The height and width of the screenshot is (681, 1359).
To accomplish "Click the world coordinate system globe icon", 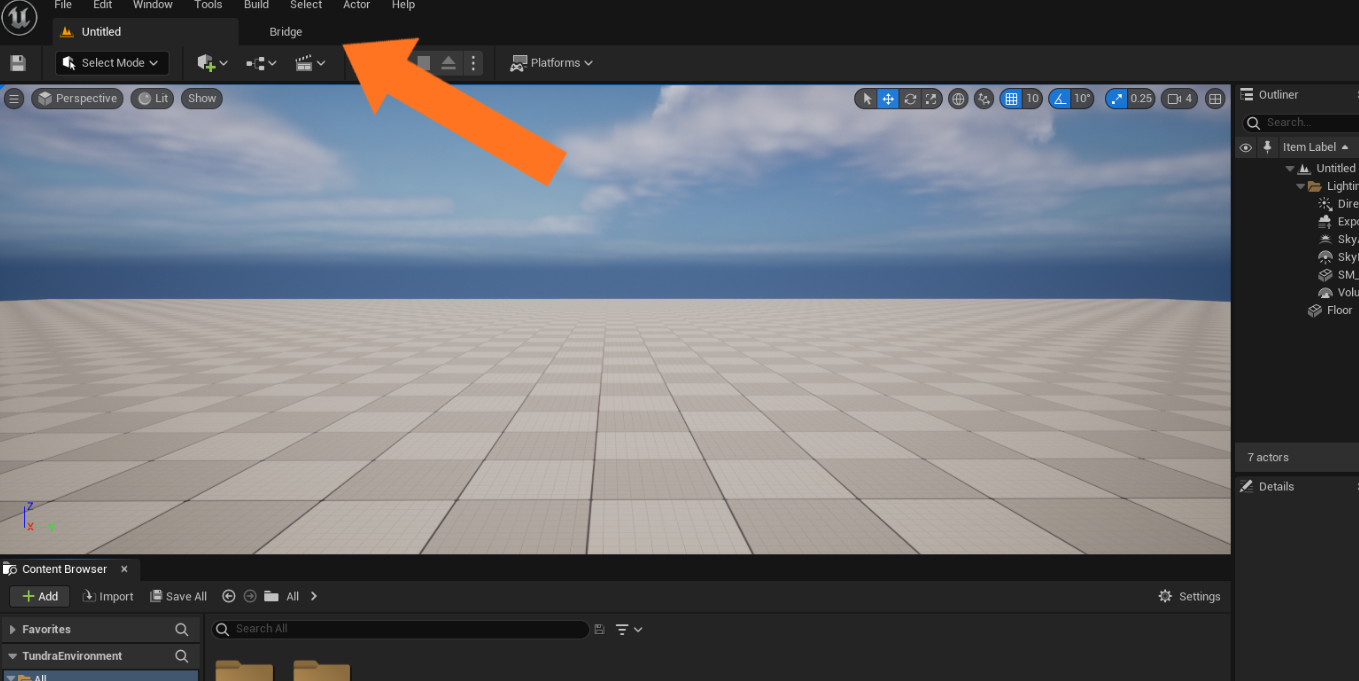I will 958,98.
